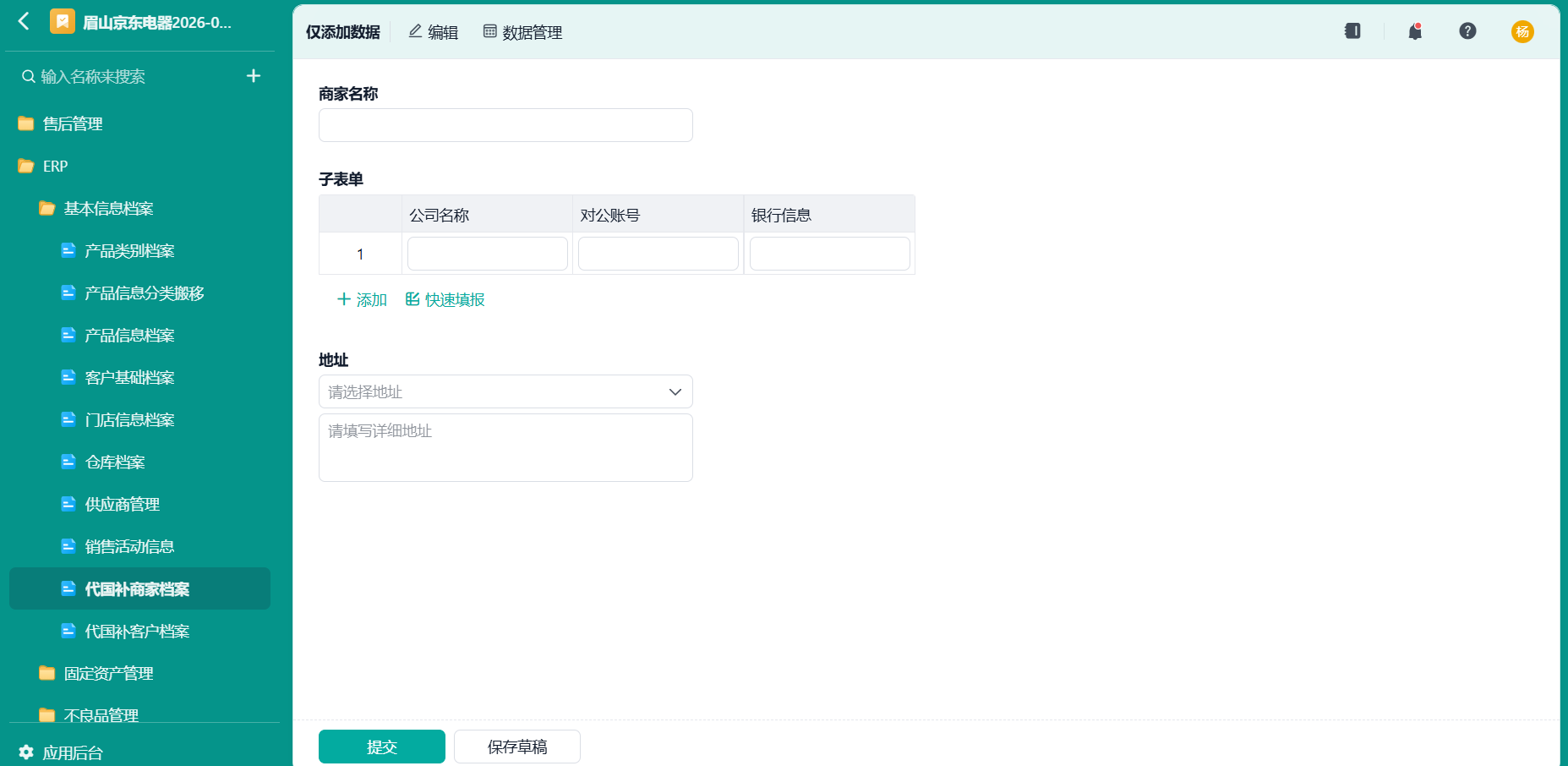
Task: Open 代国补客户档案 form
Action: [x=137, y=631]
